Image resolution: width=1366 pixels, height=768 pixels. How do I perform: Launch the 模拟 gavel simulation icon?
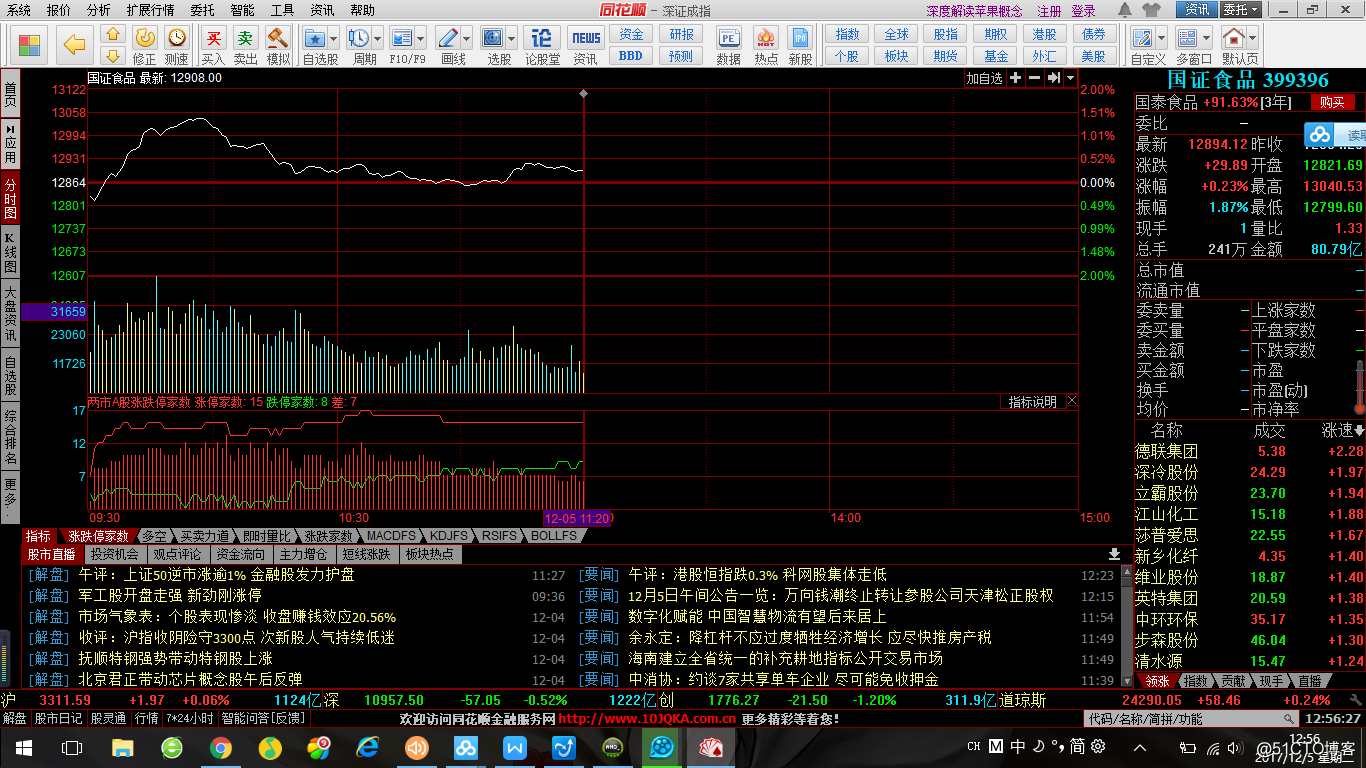tap(278, 38)
